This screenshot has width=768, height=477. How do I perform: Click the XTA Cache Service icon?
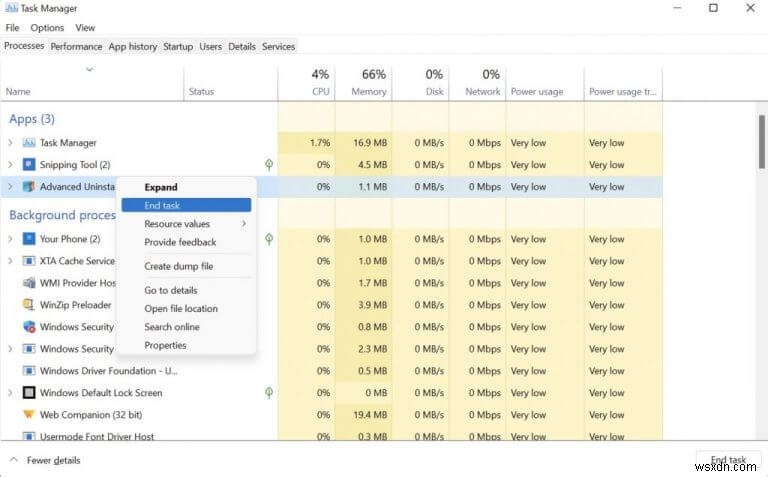(29, 261)
